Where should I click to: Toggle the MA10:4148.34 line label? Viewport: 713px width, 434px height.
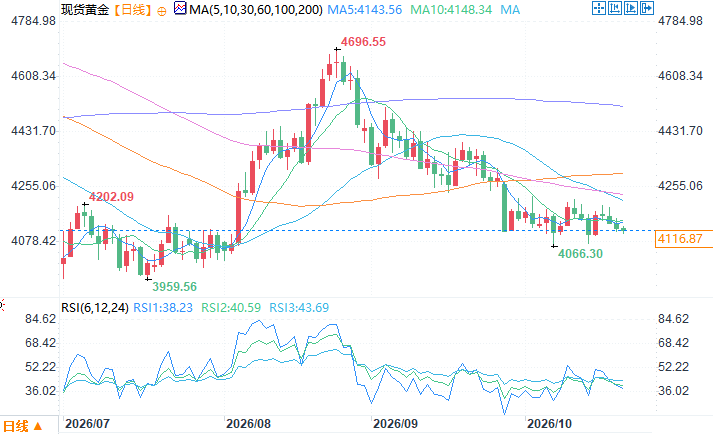451,10
